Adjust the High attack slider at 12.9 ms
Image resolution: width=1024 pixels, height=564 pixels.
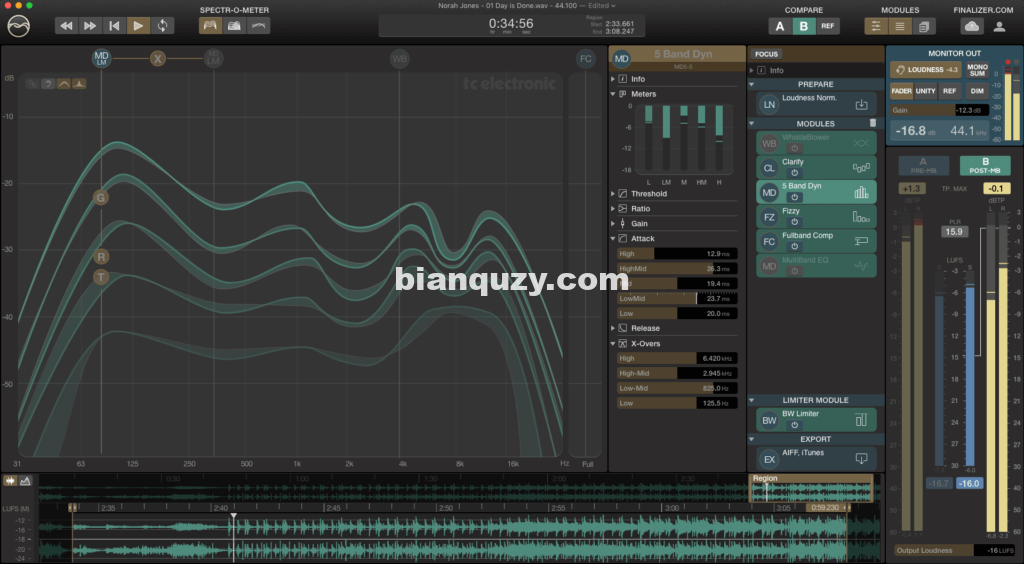[x=677, y=254]
